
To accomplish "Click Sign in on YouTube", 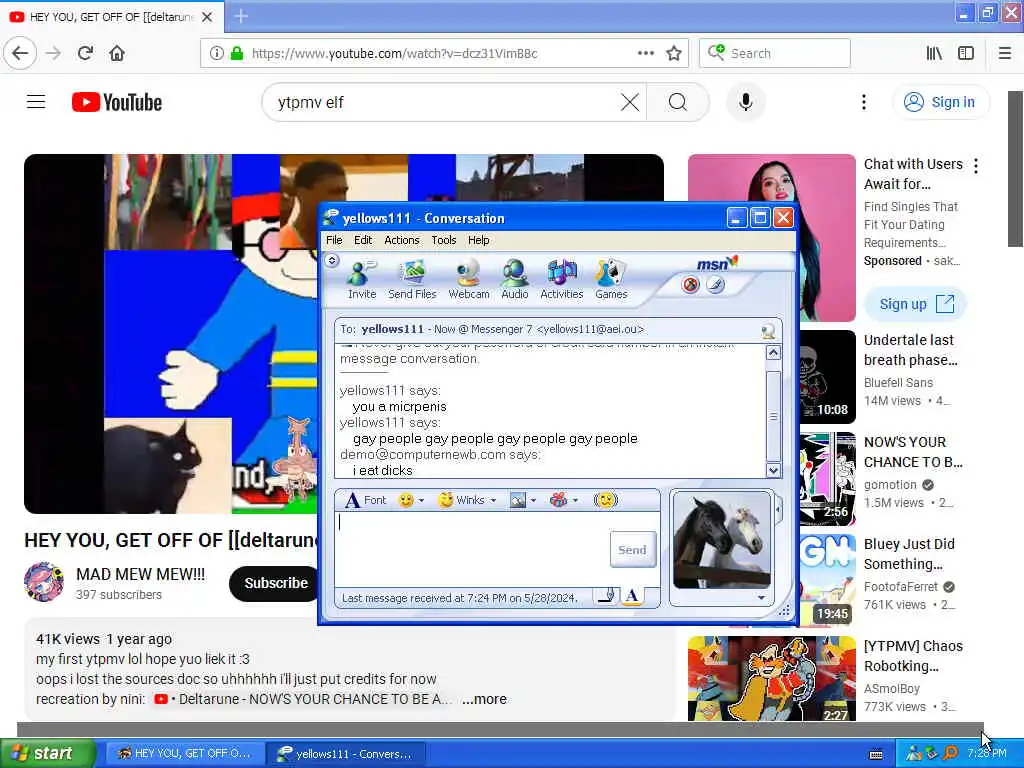I will 940,102.
